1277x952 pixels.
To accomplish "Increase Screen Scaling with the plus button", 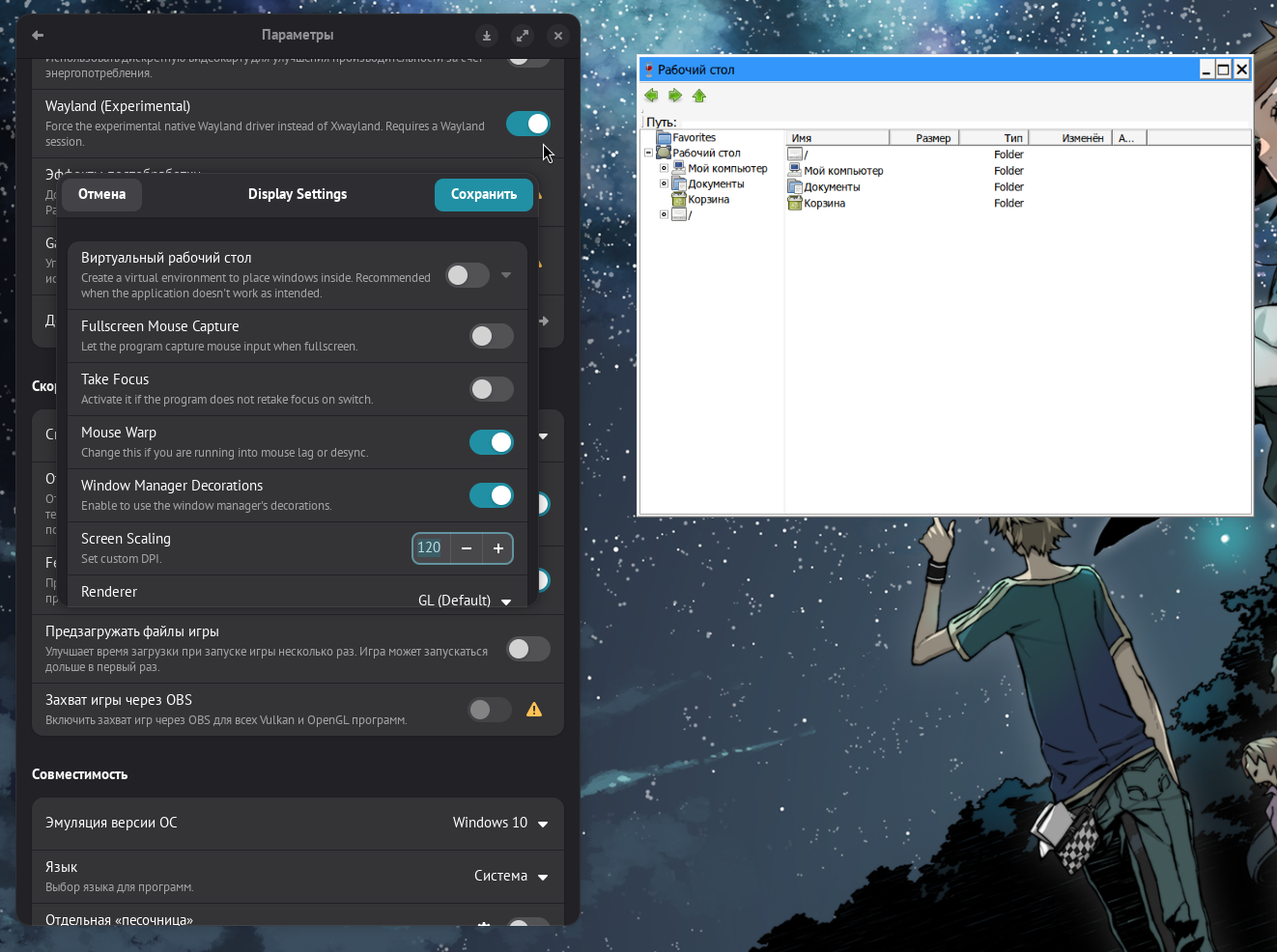I will 498,548.
